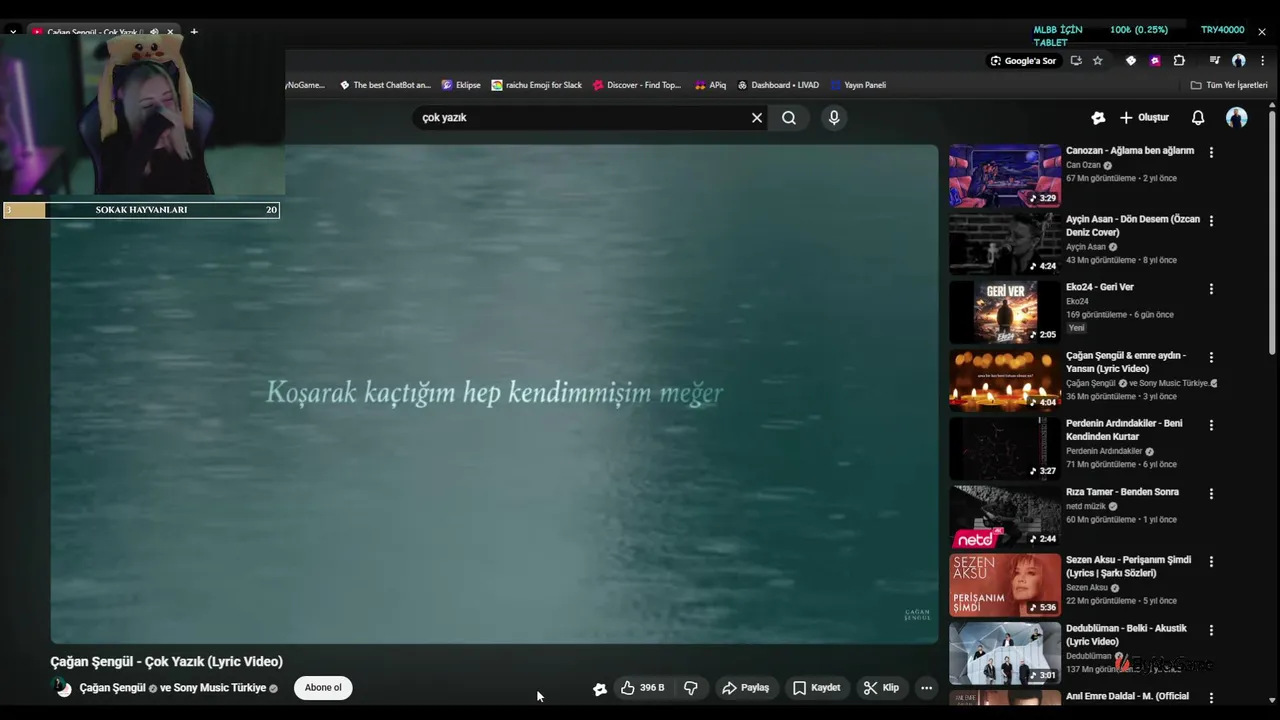Open Canozan - Ağlama ben ağlarım thumbnail

pos(1004,175)
